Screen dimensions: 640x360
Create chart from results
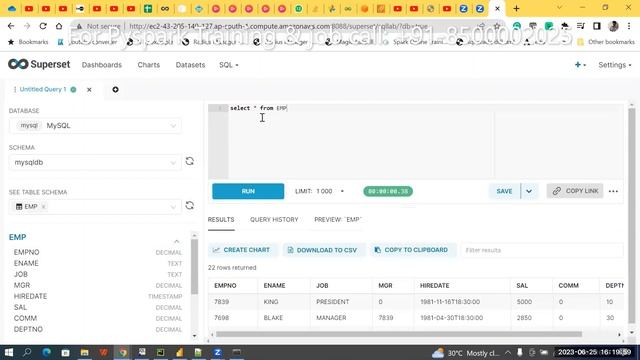[242, 250]
